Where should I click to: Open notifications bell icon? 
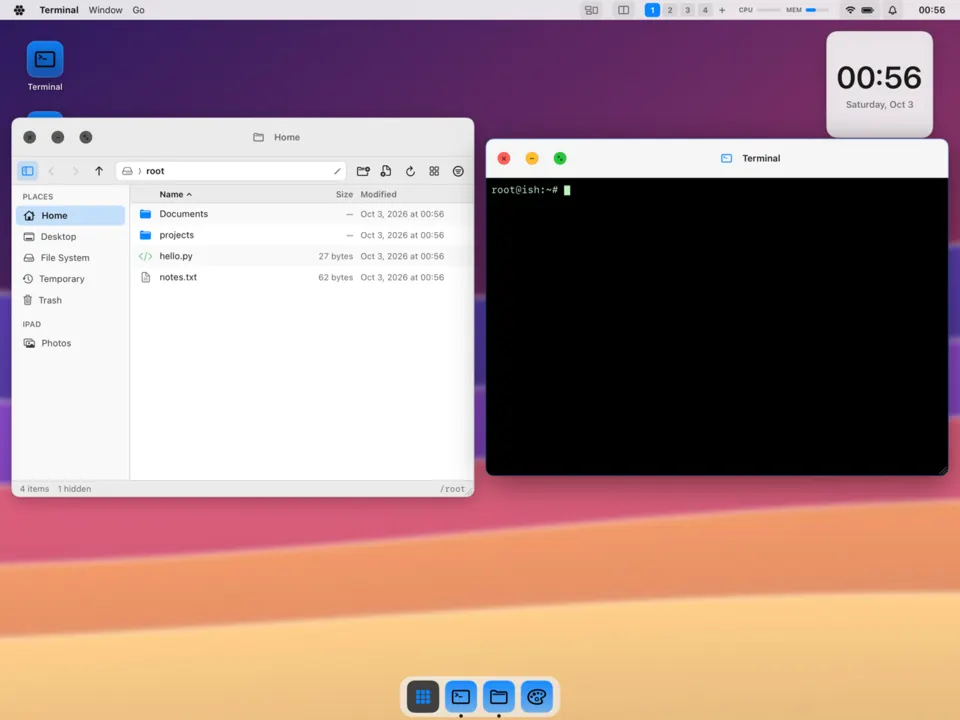893,10
